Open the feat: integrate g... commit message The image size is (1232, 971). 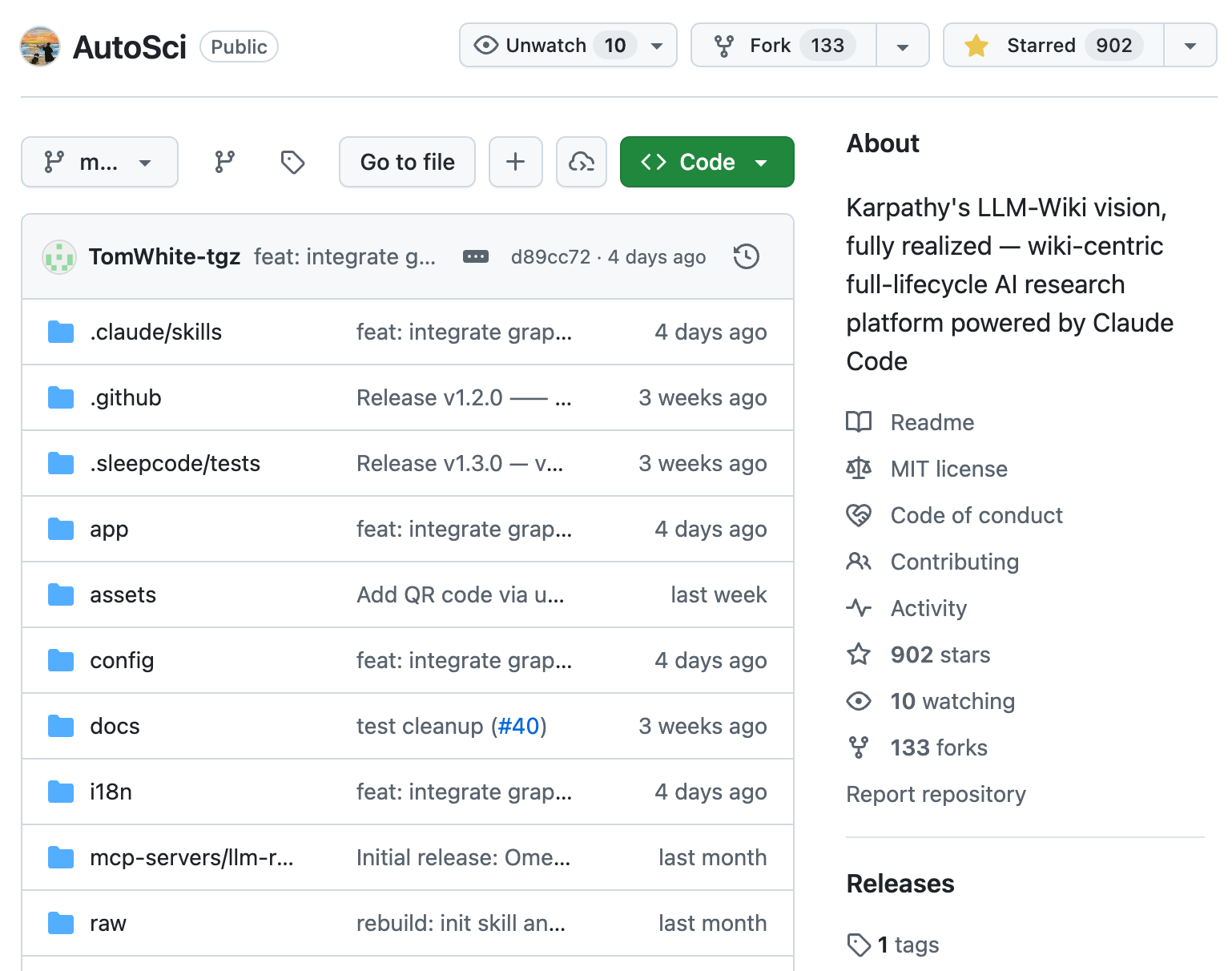344,256
